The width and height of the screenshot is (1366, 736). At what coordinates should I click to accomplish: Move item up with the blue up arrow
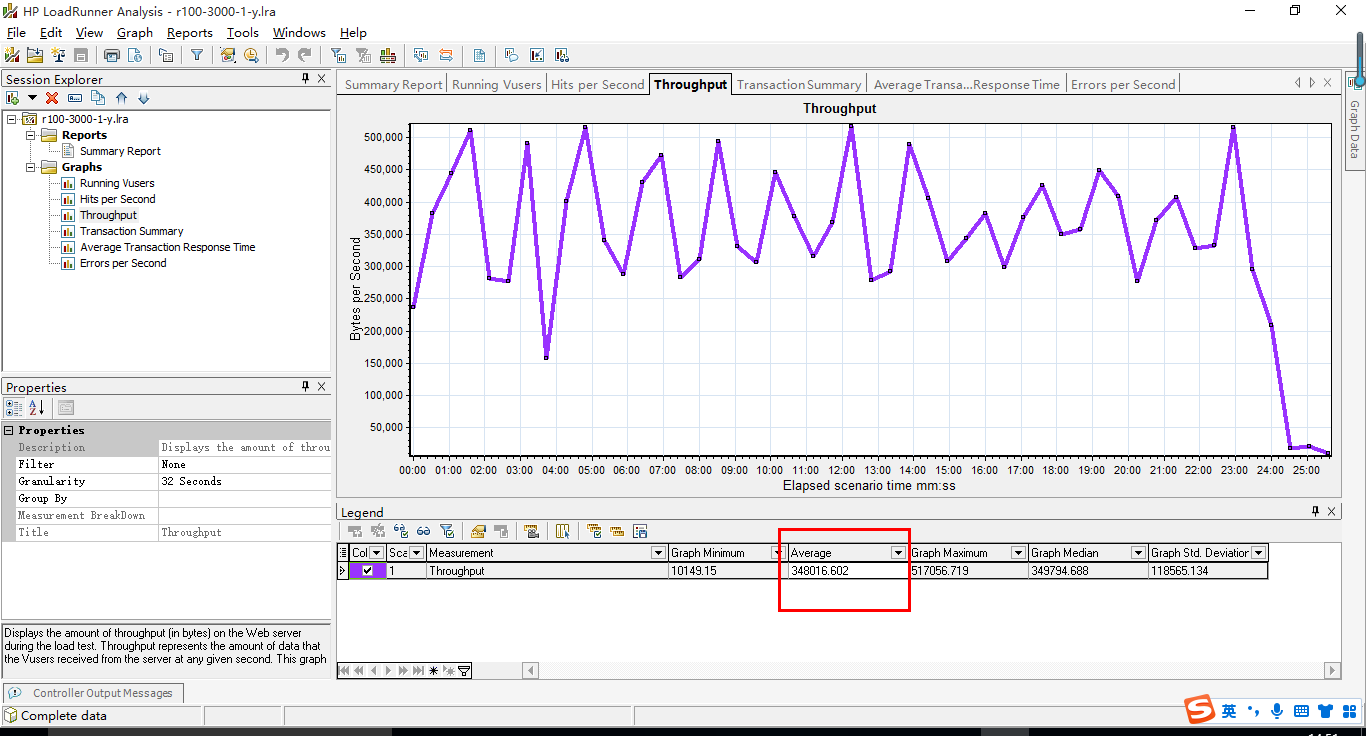click(121, 98)
